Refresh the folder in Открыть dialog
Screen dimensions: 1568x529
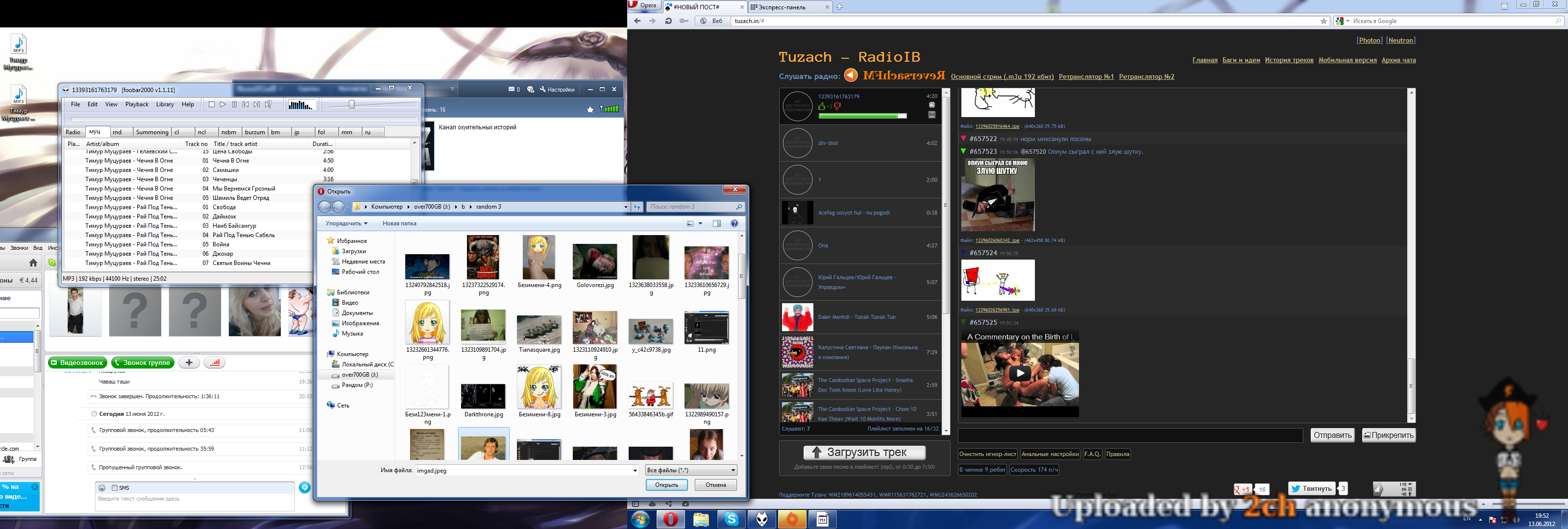coord(637,207)
